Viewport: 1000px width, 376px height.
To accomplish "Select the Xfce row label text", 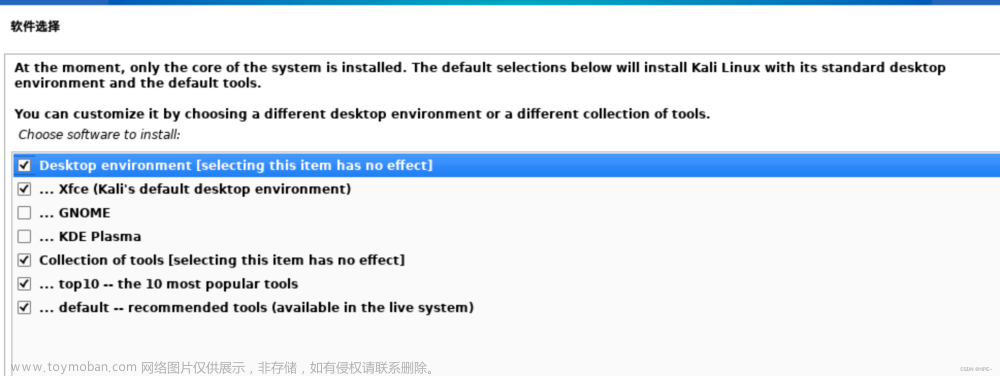I will click(x=195, y=189).
